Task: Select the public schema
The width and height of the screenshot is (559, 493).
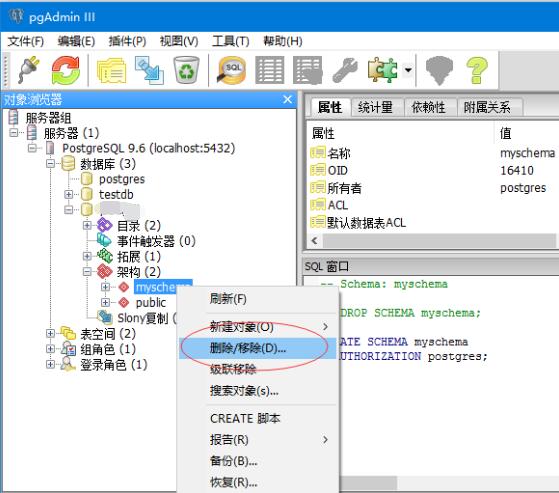Action: [x=151, y=303]
